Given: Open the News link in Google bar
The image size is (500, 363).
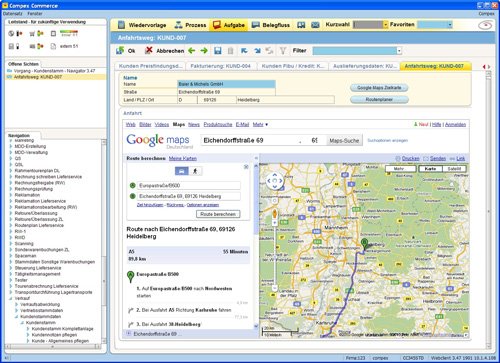Looking at the screenshot, I should (x=194, y=124).
